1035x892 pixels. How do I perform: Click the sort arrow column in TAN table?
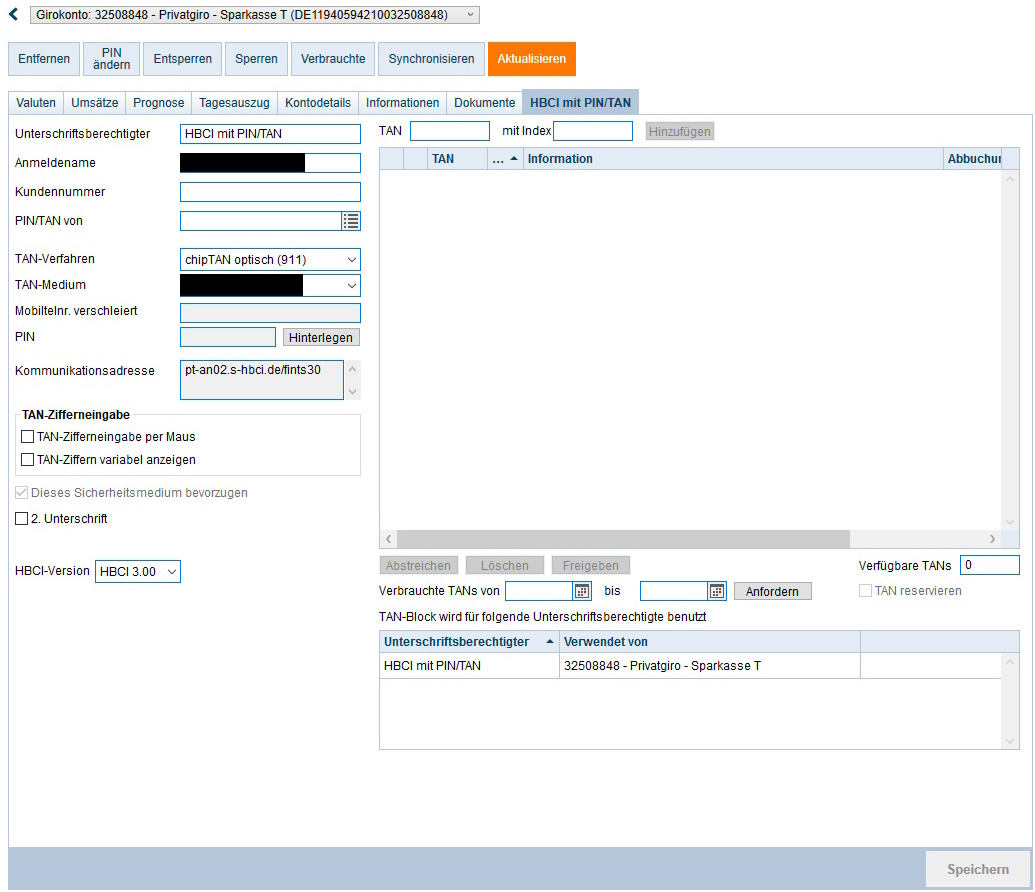pos(505,159)
